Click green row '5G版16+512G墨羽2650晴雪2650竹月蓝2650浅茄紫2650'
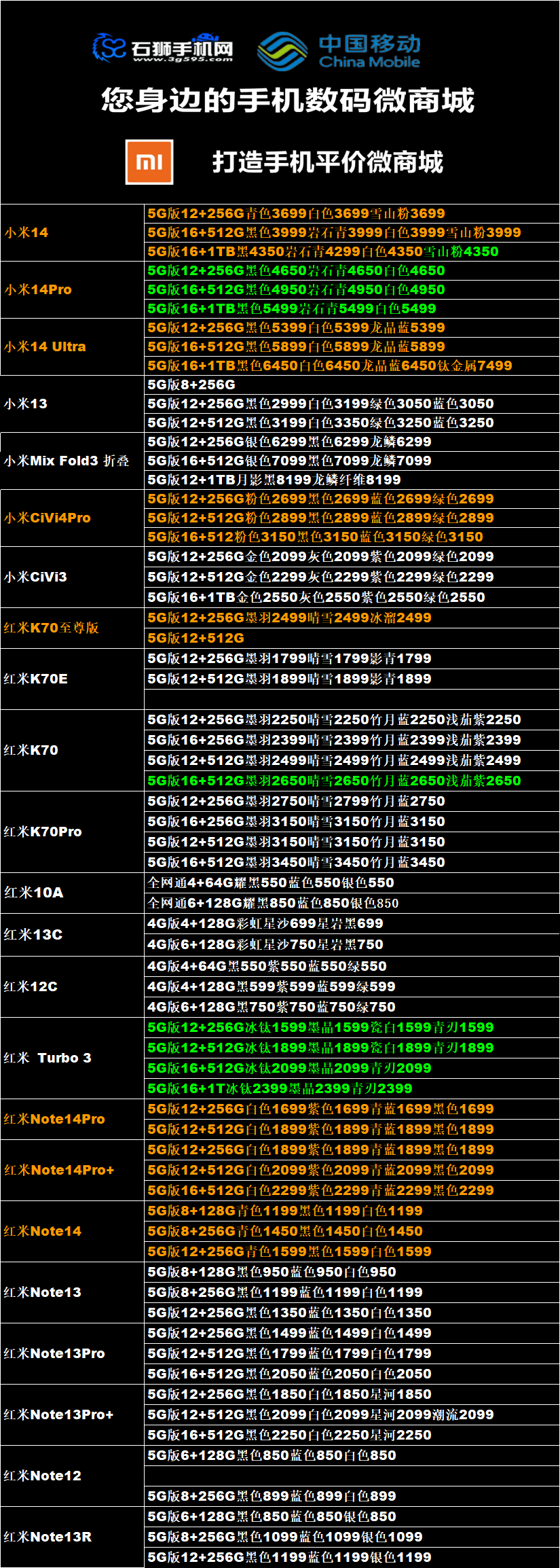 [x=352, y=781]
